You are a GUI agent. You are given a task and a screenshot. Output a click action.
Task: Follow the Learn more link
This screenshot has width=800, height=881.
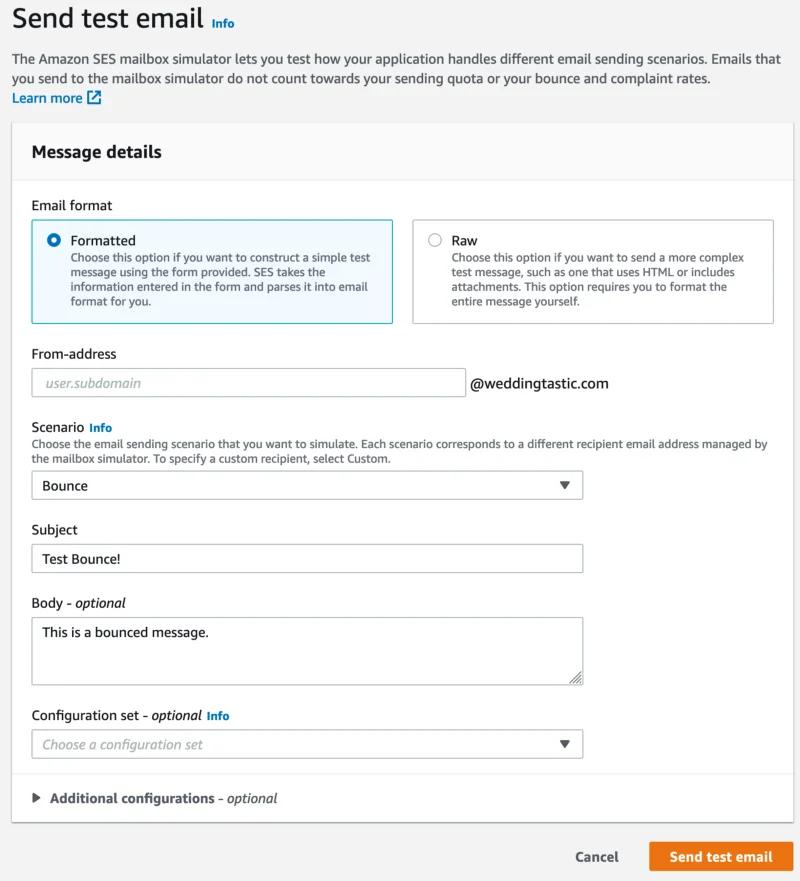click(47, 98)
